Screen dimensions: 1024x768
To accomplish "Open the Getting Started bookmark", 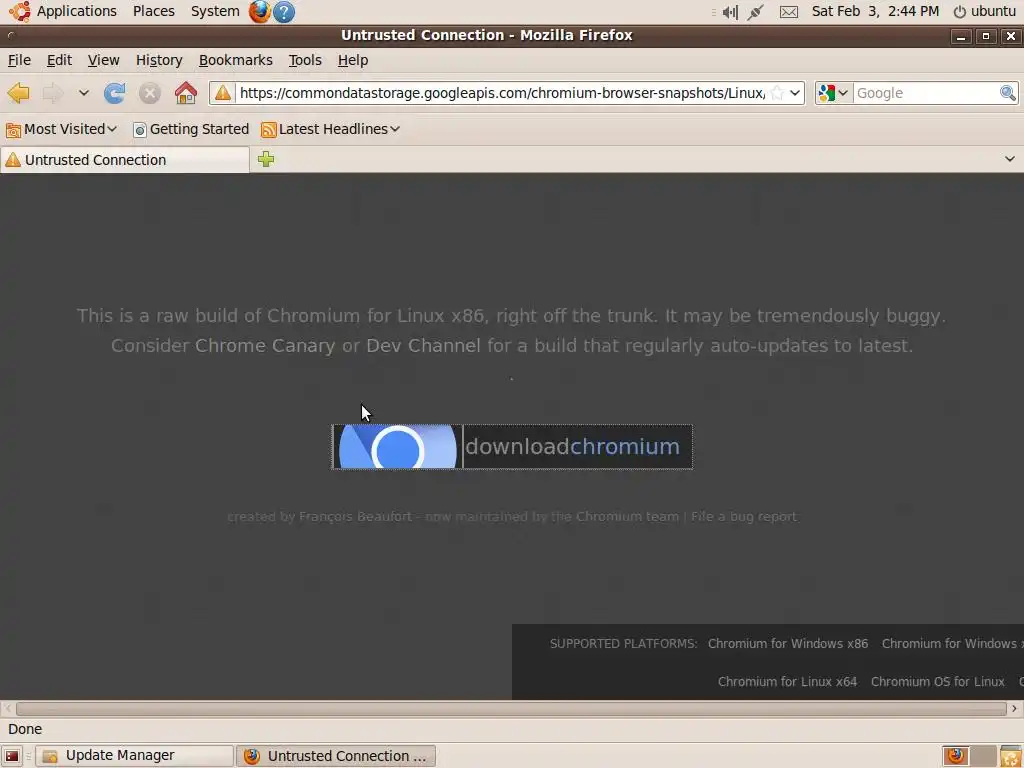I will click(x=191, y=129).
